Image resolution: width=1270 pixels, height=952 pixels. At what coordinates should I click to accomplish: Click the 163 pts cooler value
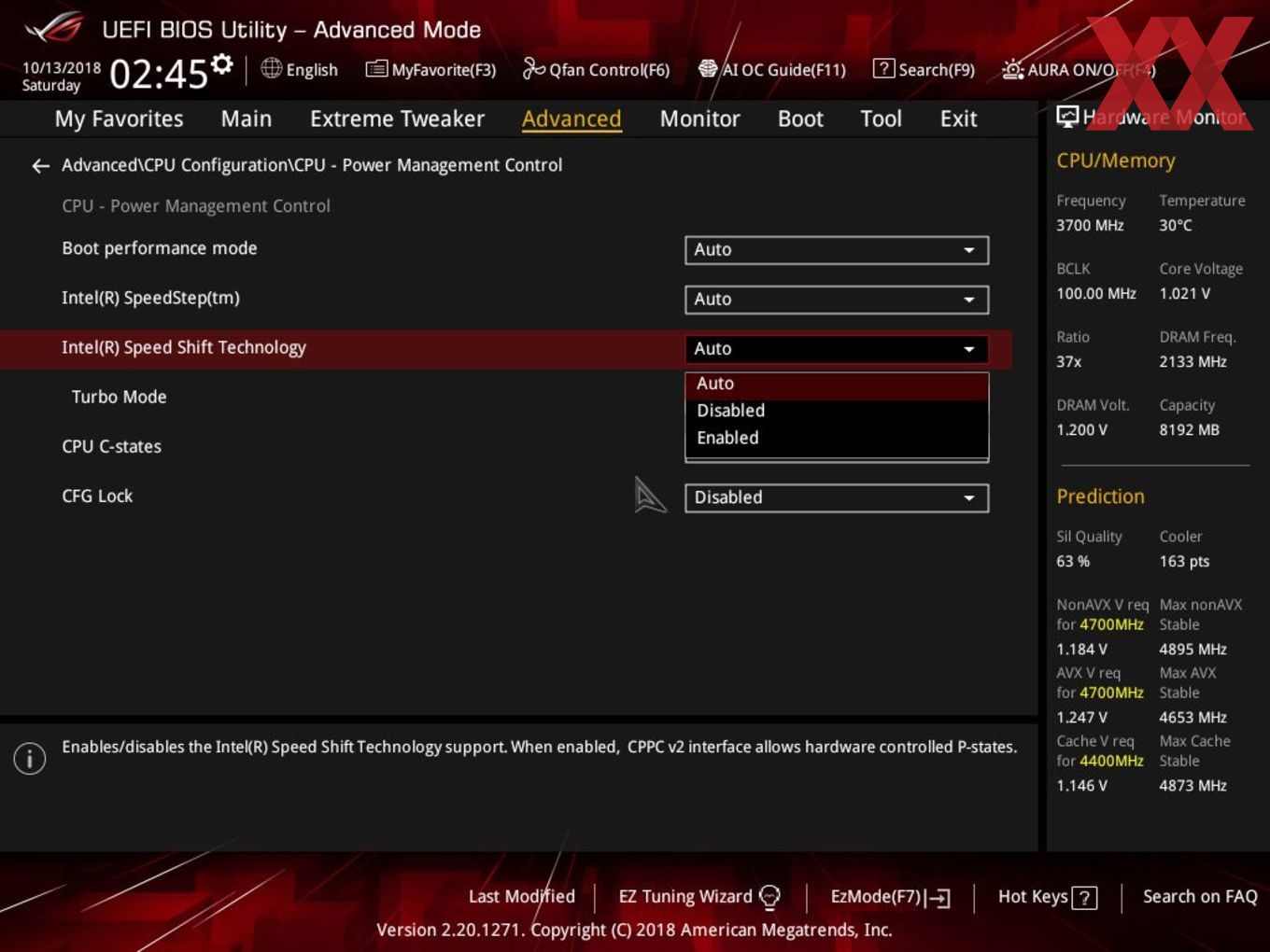pyautogui.click(x=1184, y=561)
